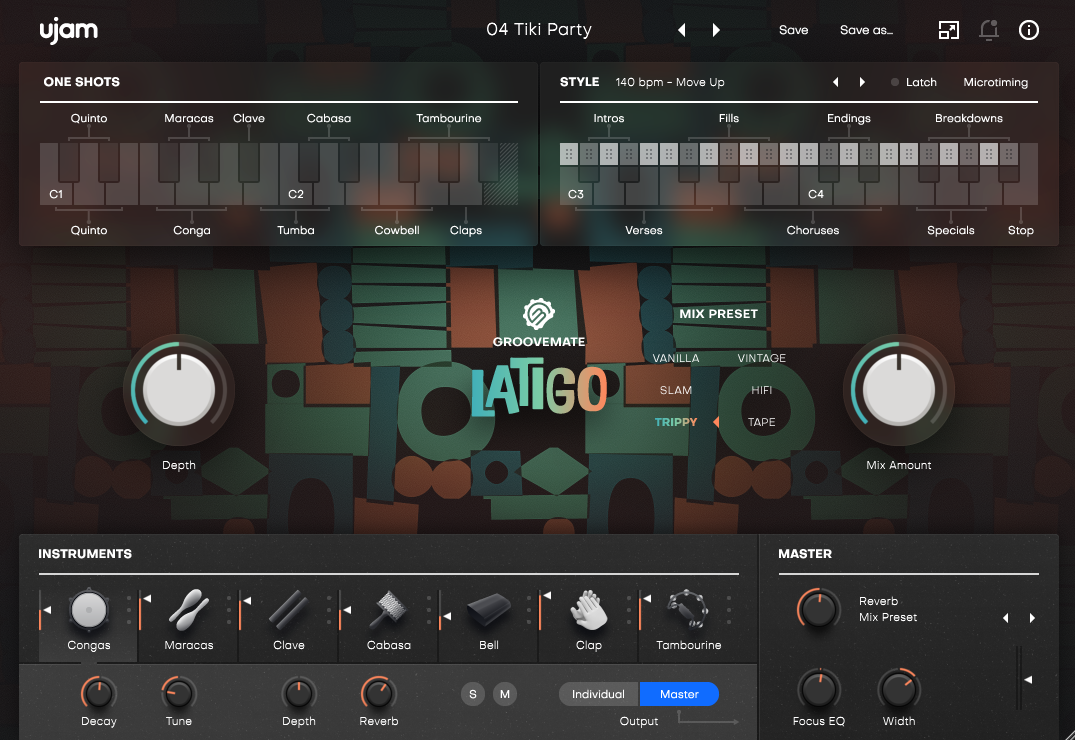
Task: Toggle the Latch option
Action: pos(914,82)
